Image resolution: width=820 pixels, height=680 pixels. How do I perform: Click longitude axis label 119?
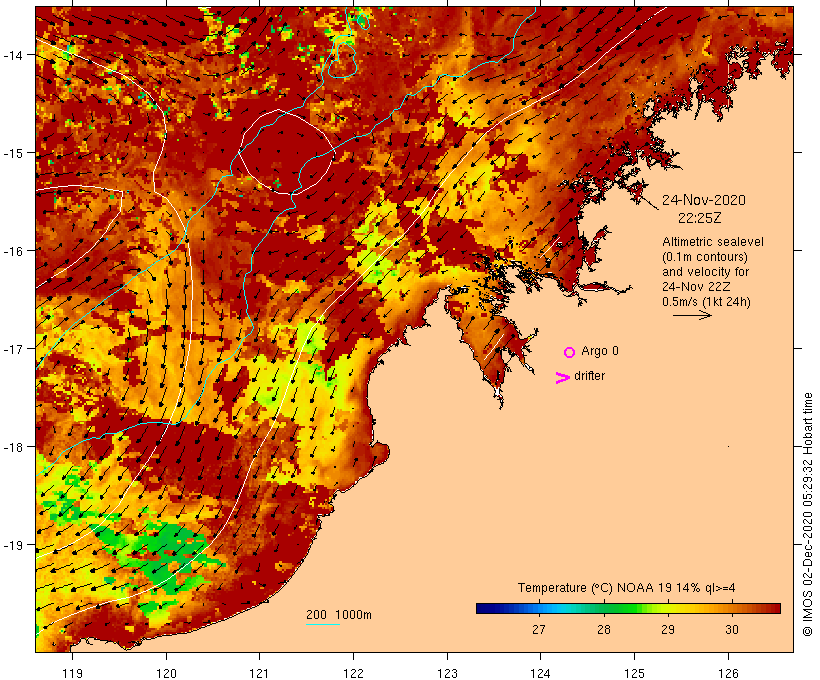(73, 673)
